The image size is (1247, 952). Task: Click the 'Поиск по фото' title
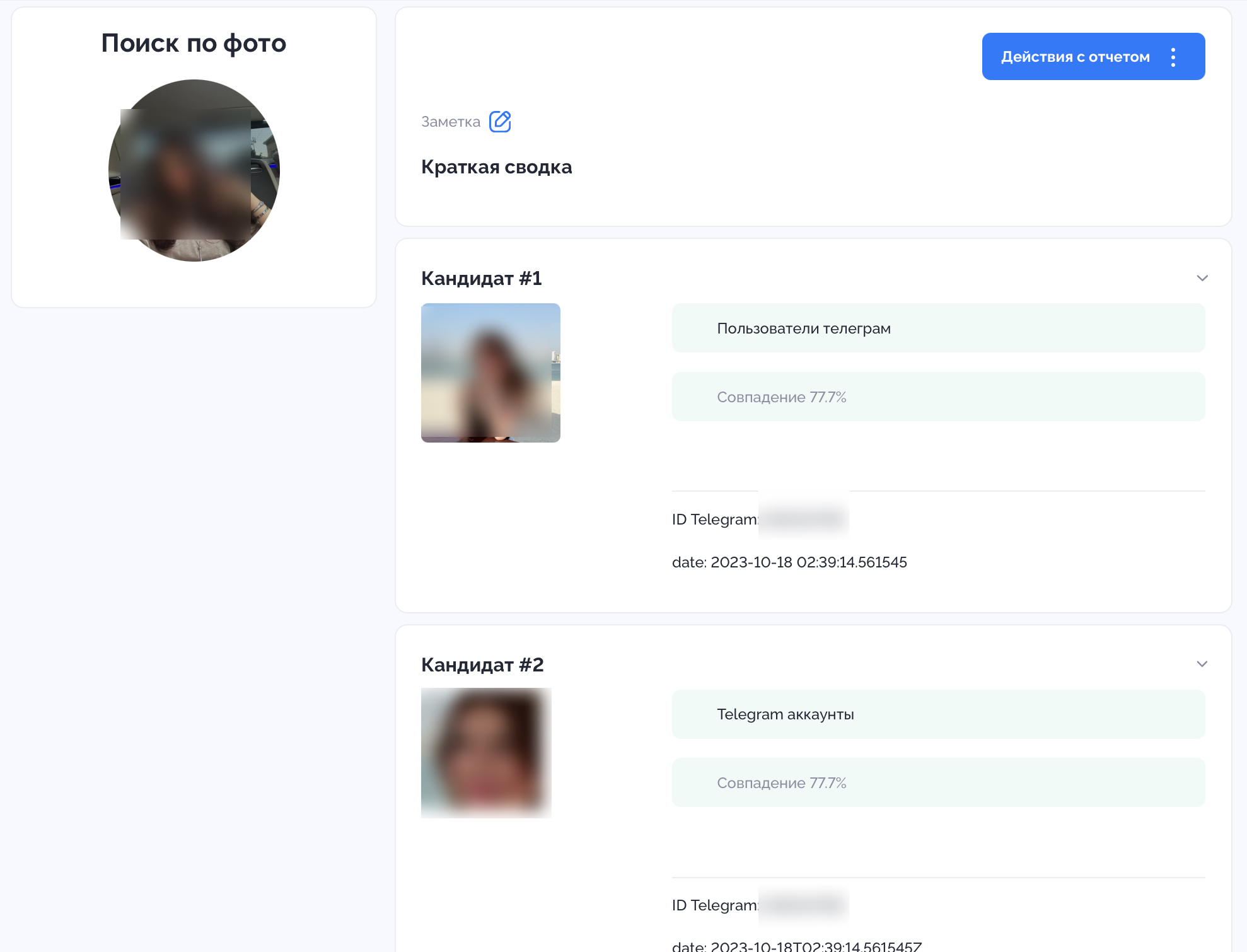click(x=194, y=43)
